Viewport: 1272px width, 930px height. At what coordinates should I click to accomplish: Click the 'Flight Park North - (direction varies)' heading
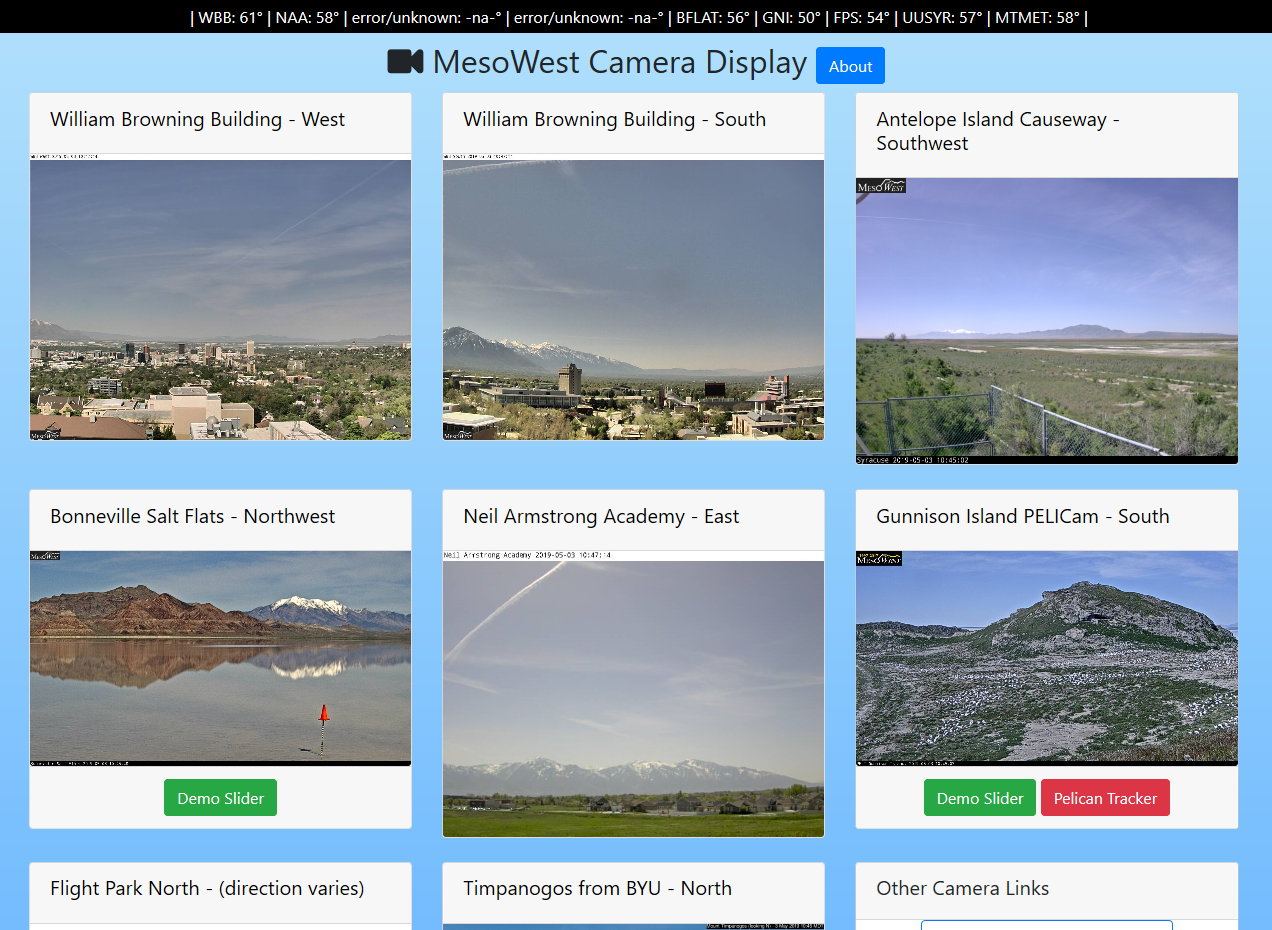point(207,888)
